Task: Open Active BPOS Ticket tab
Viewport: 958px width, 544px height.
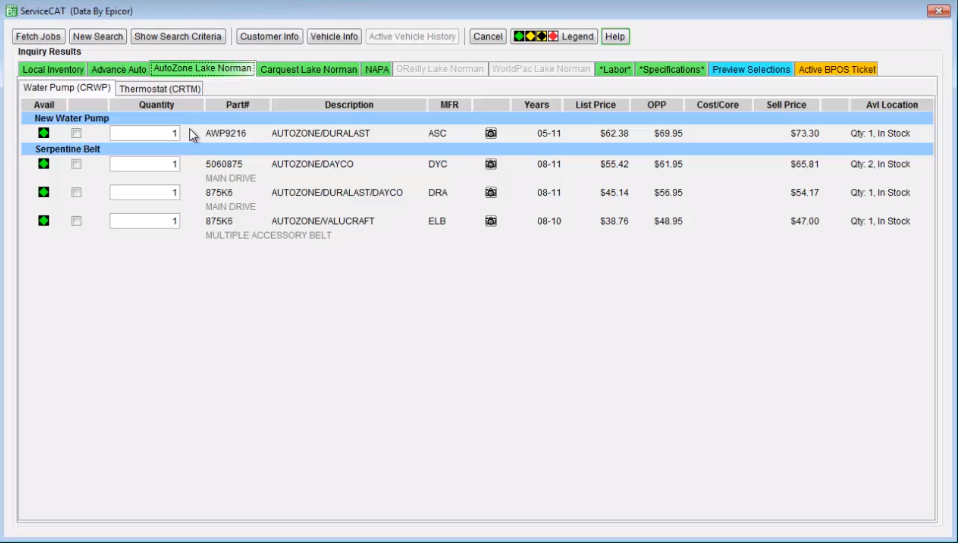Action: (837, 70)
